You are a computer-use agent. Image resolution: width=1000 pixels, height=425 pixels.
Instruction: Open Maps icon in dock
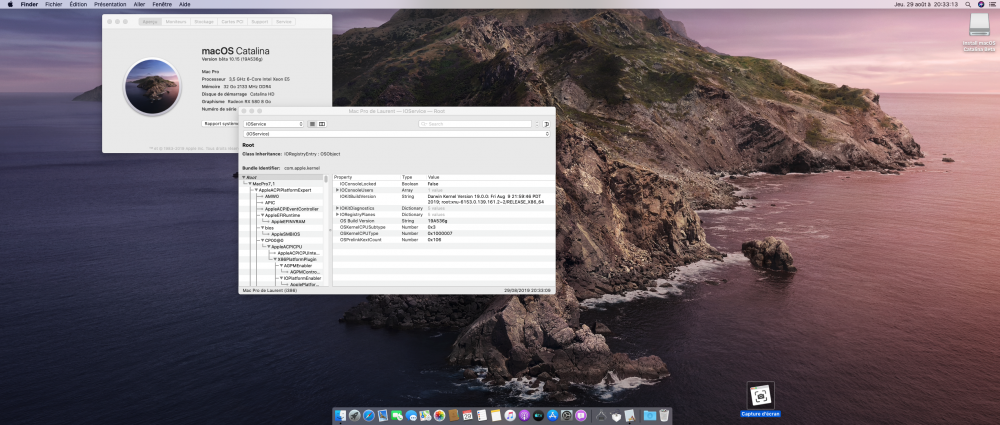click(425, 415)
